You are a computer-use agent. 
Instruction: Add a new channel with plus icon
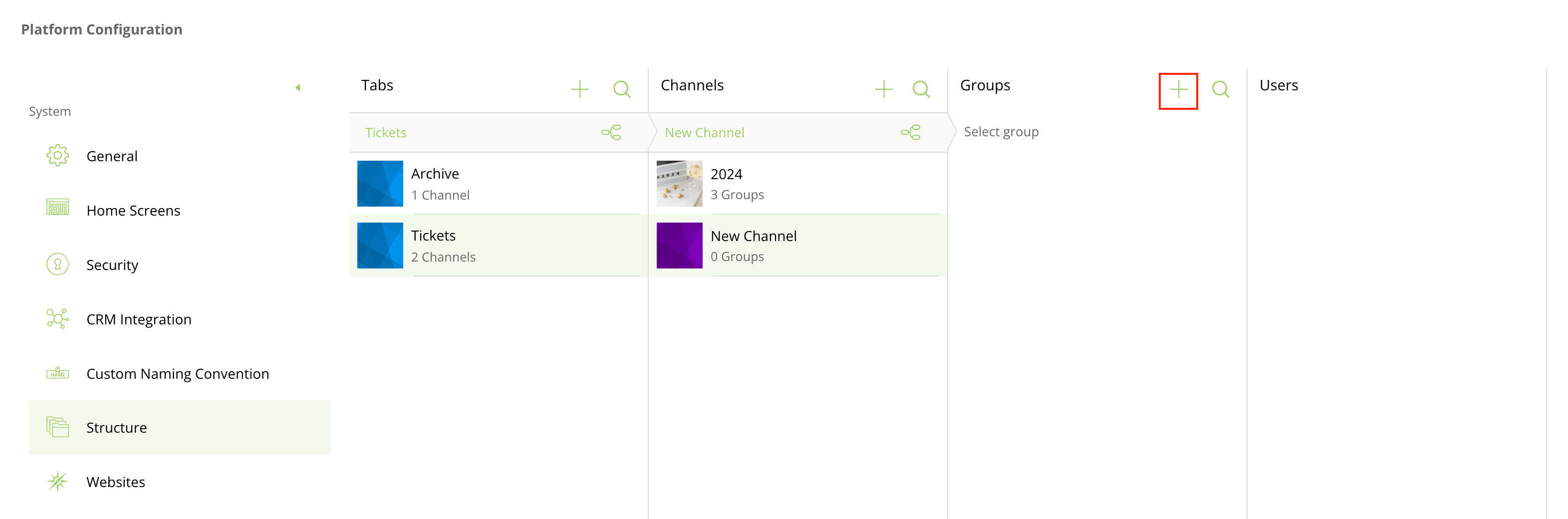click(x=883, y=90)
